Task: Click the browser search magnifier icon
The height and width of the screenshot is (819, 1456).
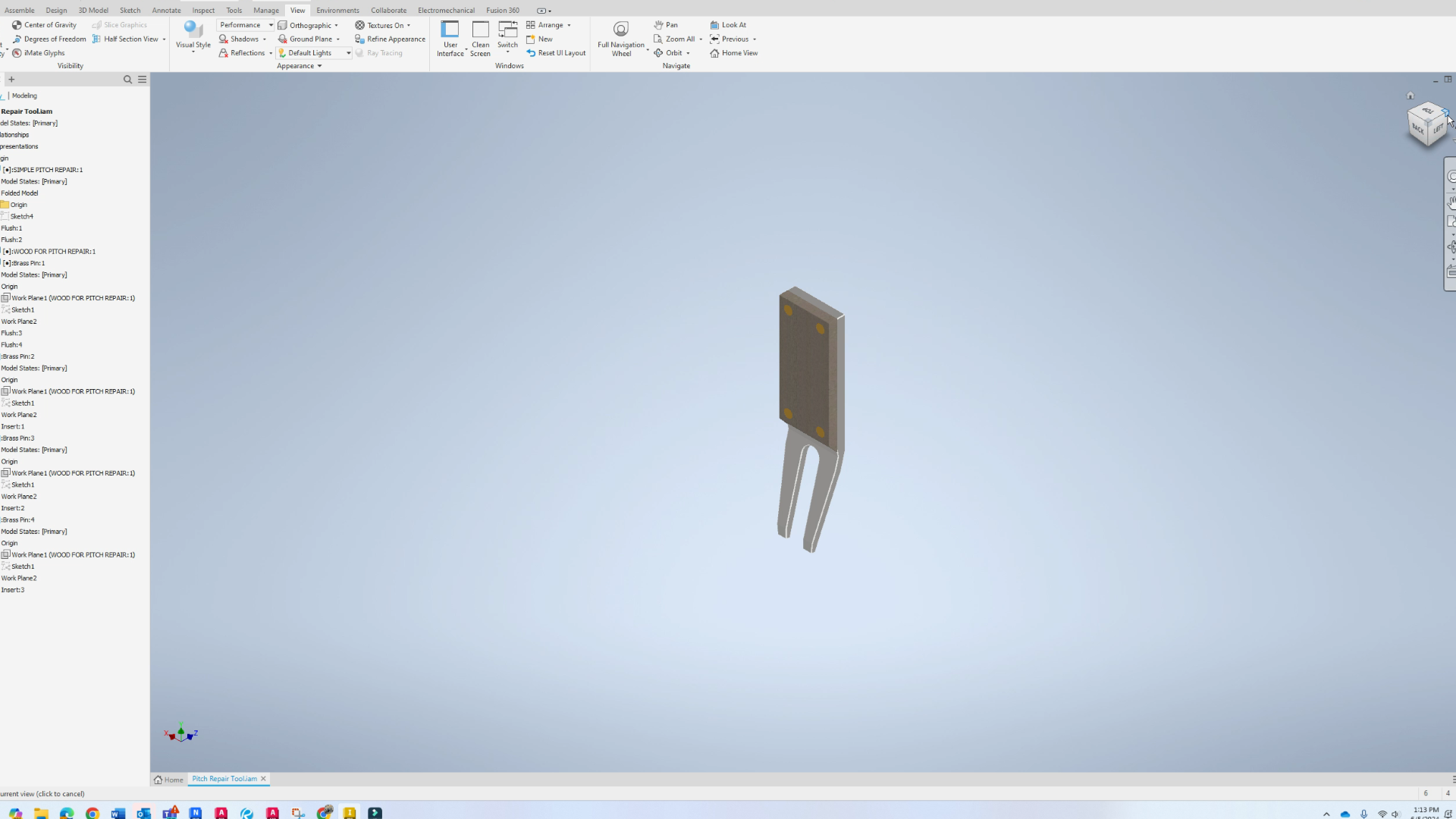Action: click(127, 80)
